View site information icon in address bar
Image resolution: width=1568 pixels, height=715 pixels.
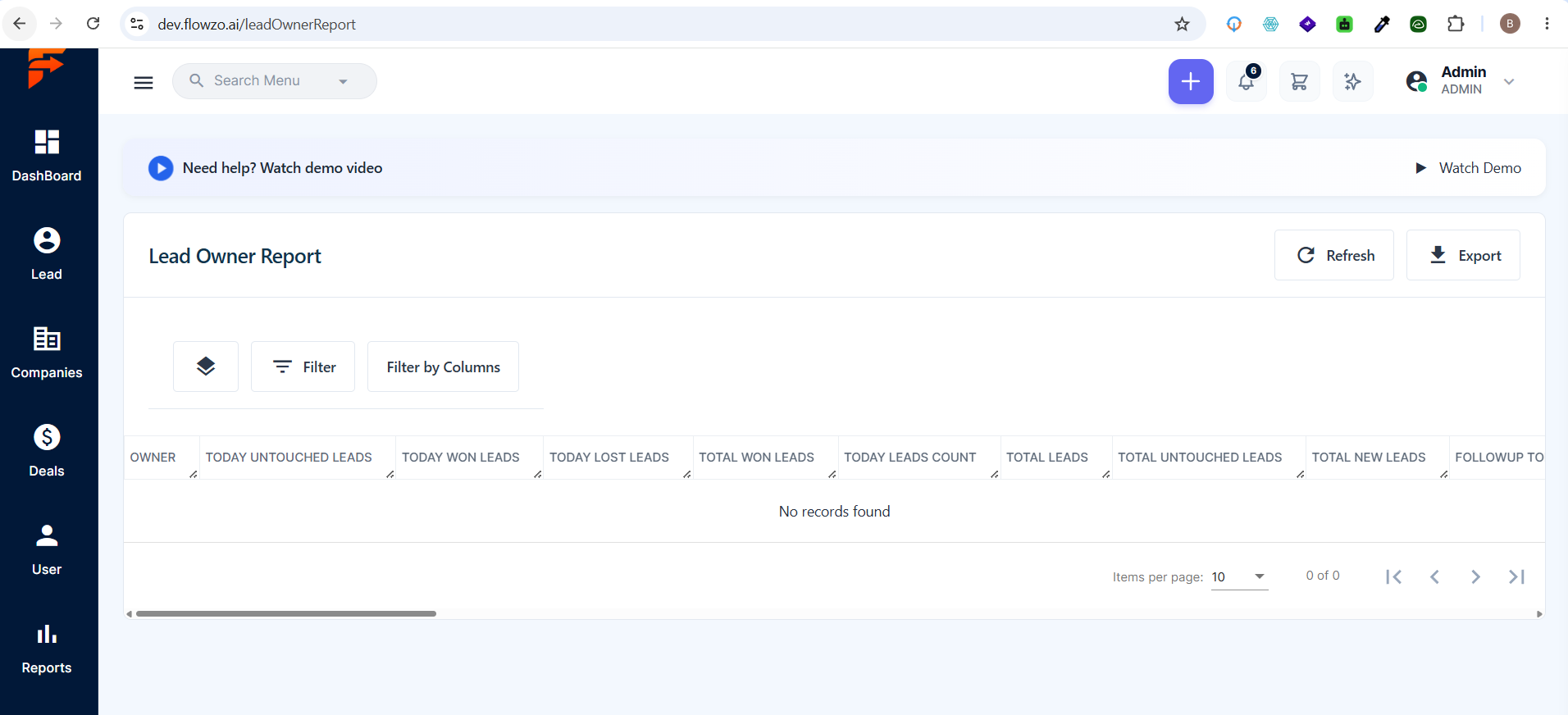click(x=138, y=24)
